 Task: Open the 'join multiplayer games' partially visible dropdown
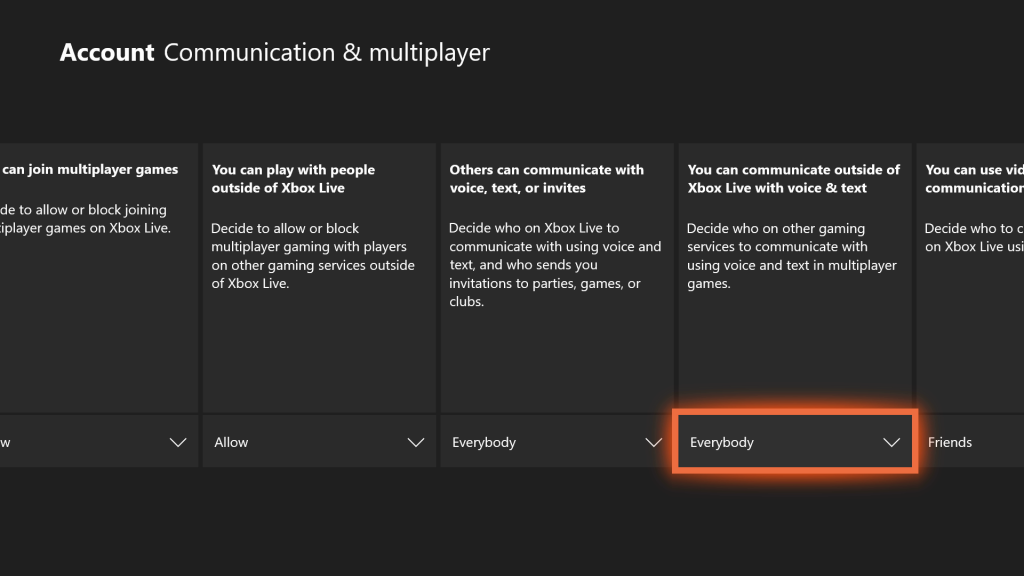[99, 442]
